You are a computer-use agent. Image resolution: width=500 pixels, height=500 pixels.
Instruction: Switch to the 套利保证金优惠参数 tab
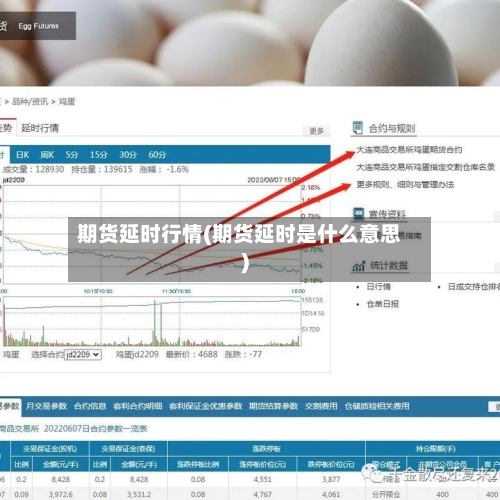coord(205,406)
